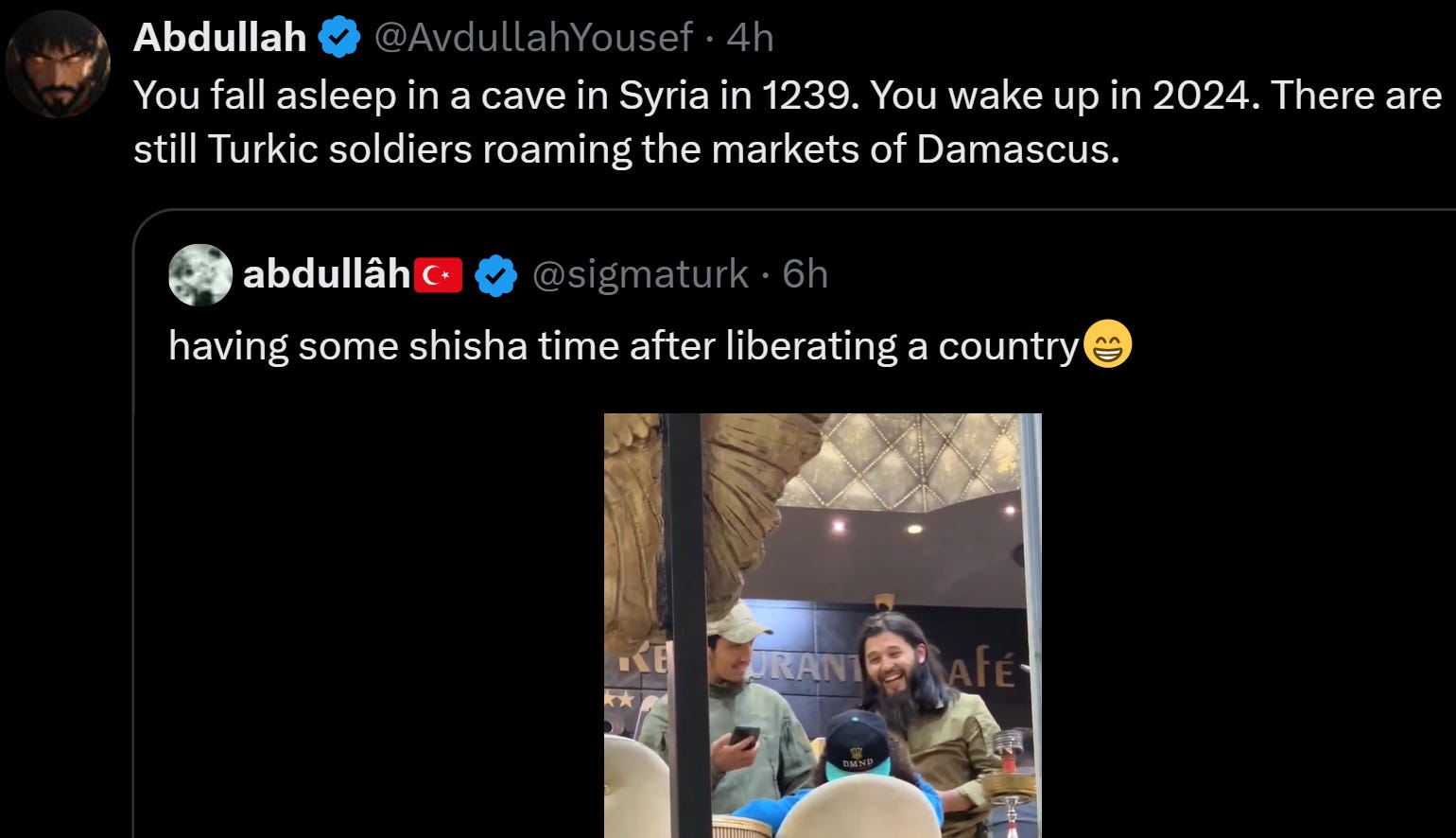The height and width of the screenshot is (838, 1456).
Task: Click the verified badge next to @sigmaturk
Action: pyautogui.click(x=495, y=275)
